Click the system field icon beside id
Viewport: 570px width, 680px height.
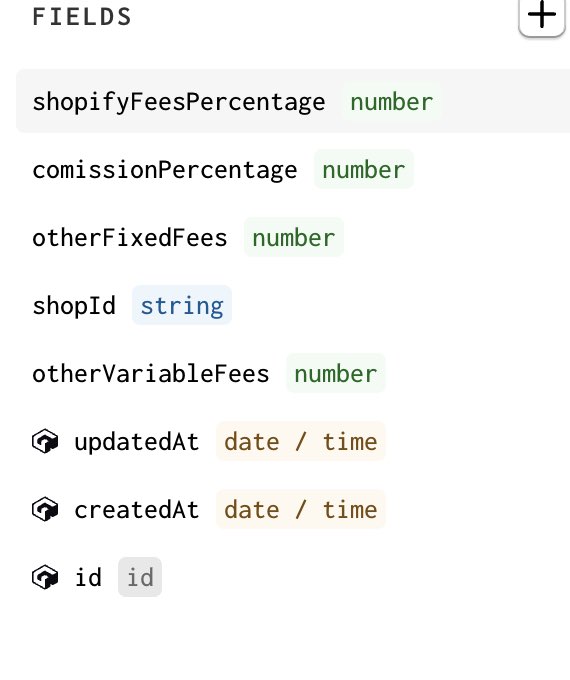click(45, 577)
